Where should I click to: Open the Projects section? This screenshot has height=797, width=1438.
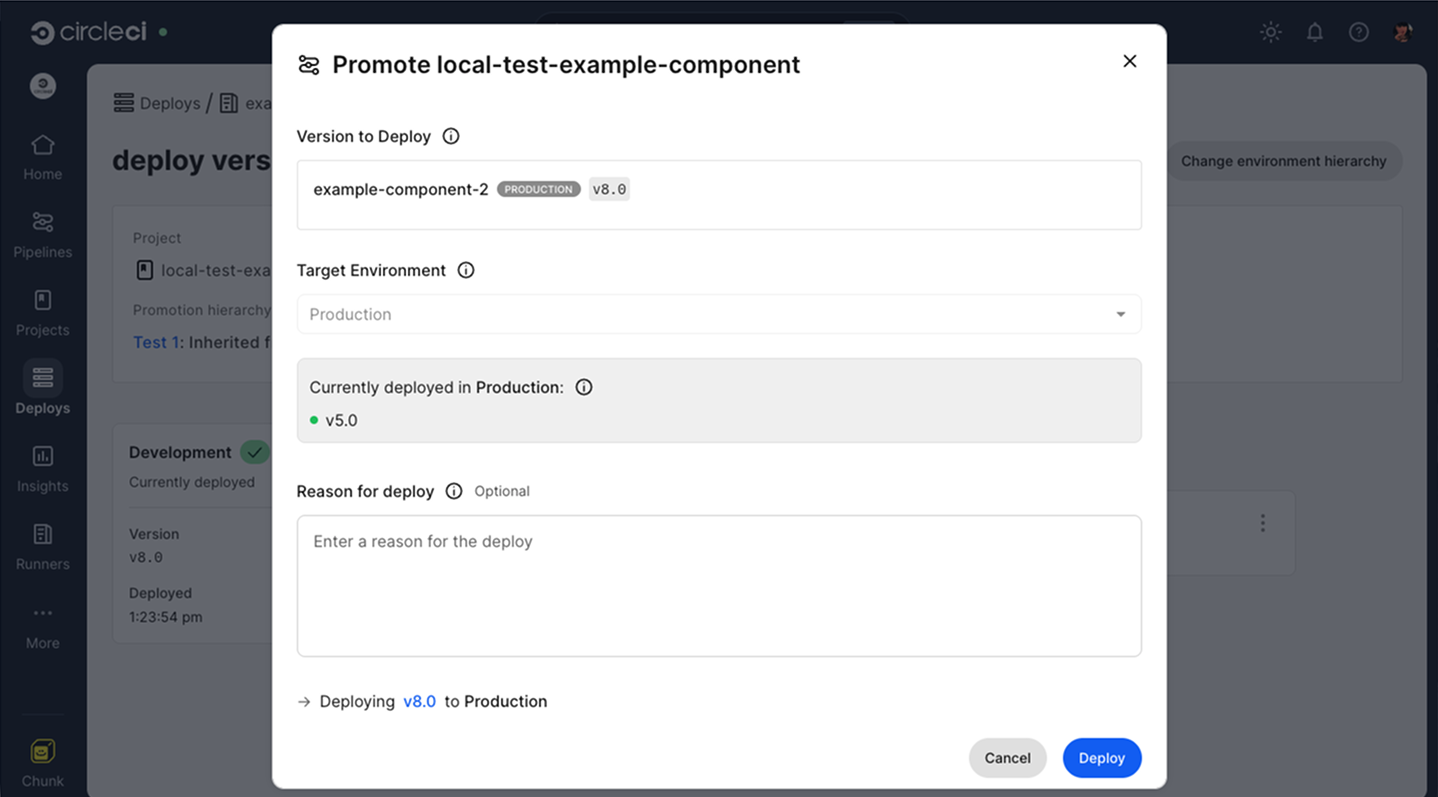(42, 311)
